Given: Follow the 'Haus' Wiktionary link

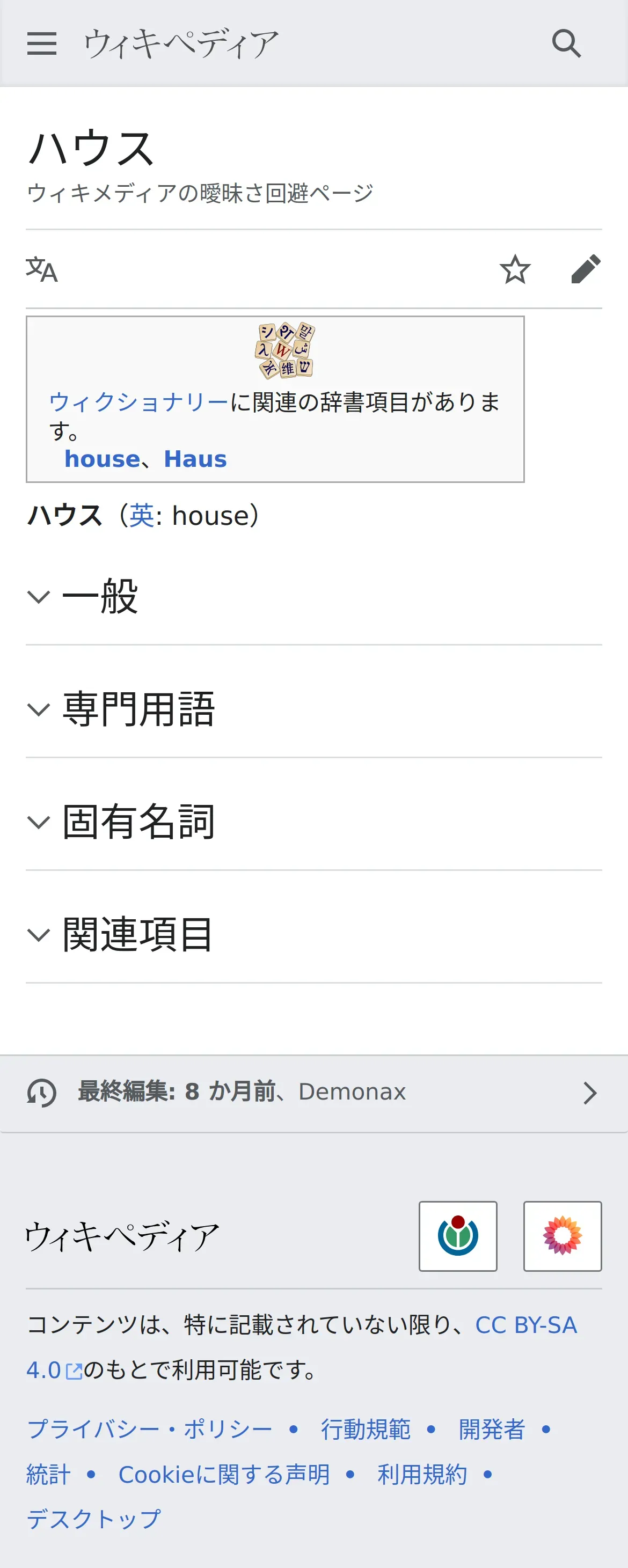Looking at the screenshot, I should 195,459.
